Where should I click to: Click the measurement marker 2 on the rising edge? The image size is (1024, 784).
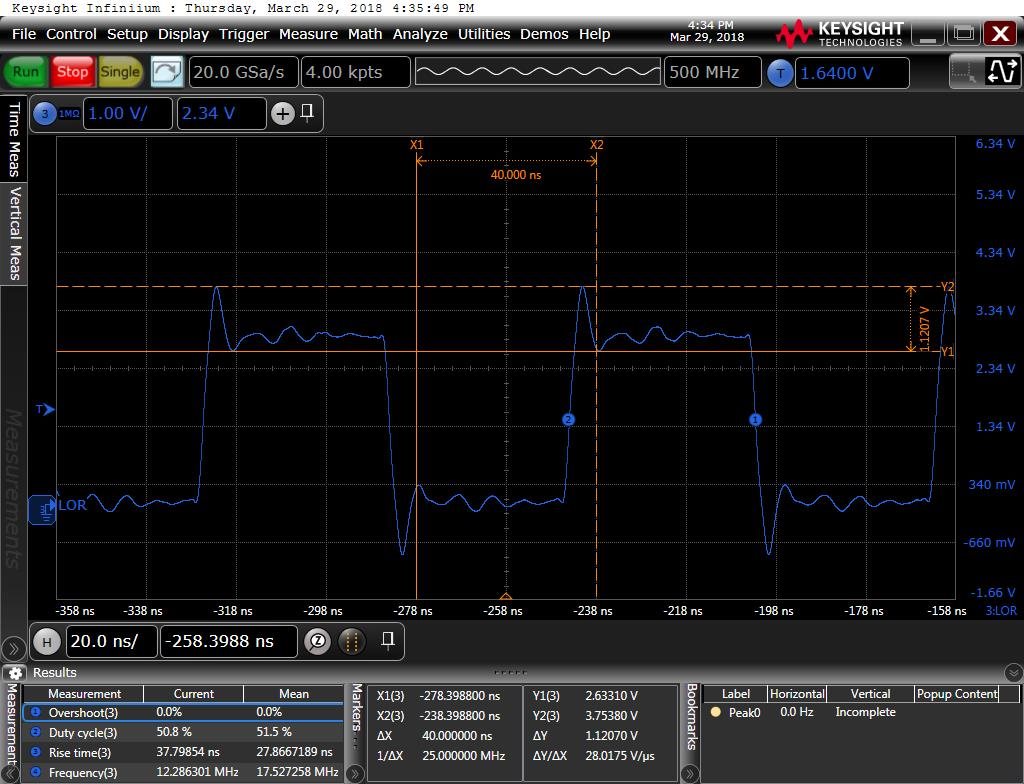pos(568,419)
